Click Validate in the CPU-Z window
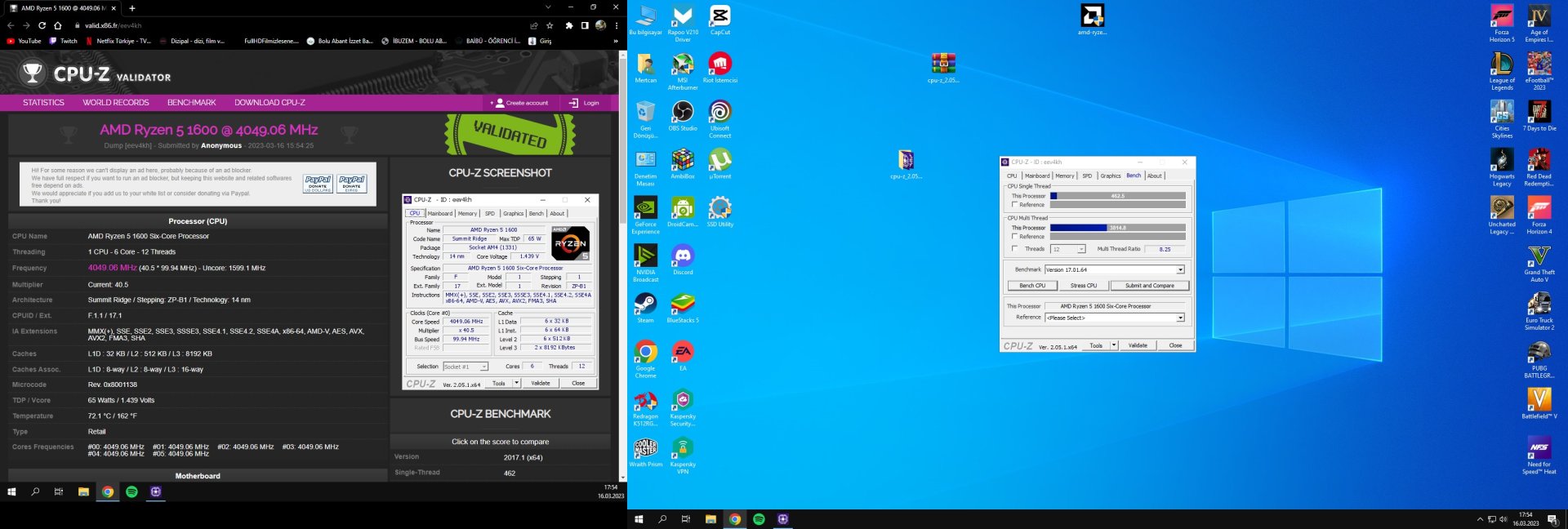Image resolution: width=1568 pixels, height=529 pixels. 1138,345
